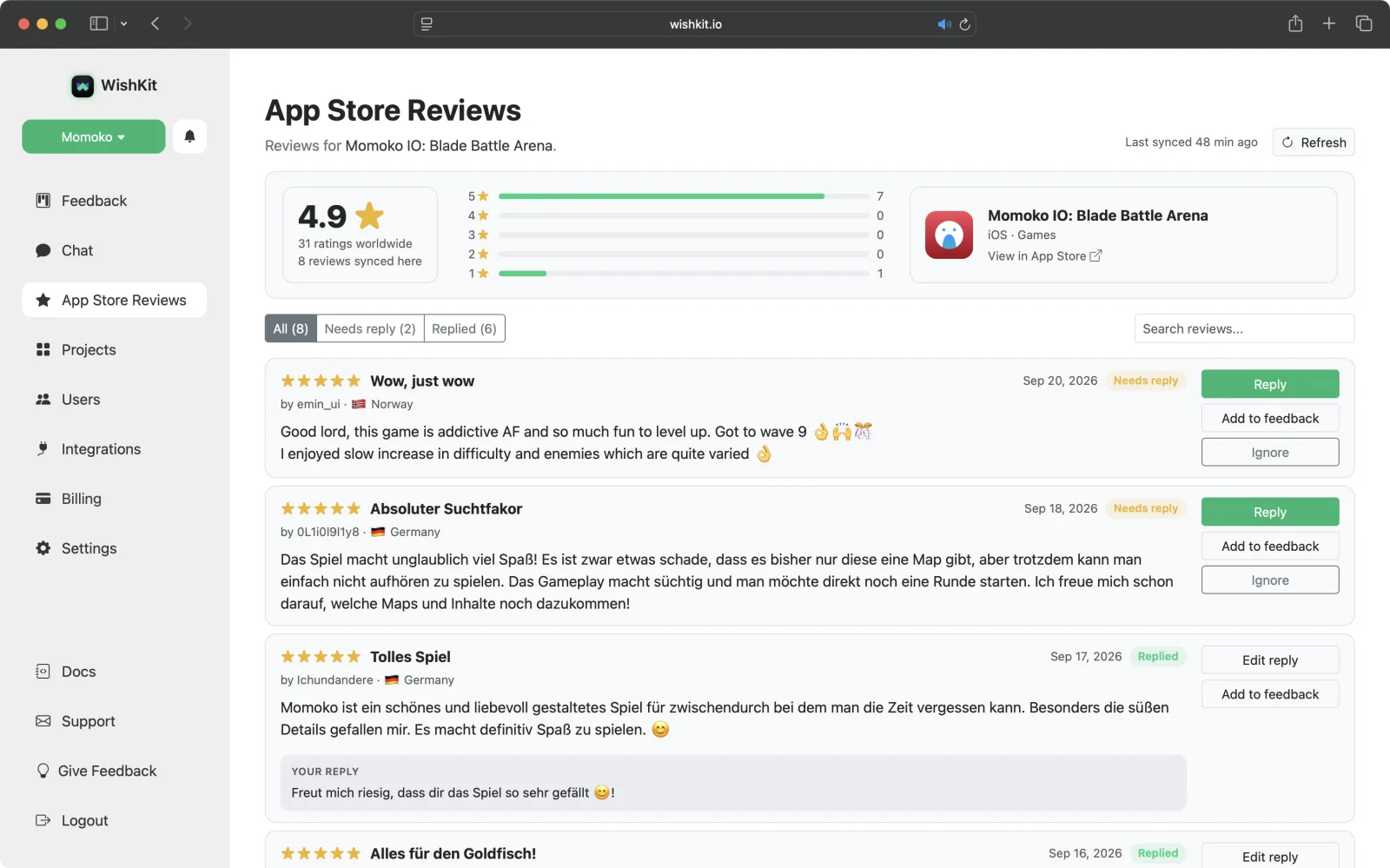Reload page with address bar refresh icon
Image resolution: width=1390 pixels, height=868 pixels.
point(964,24)
